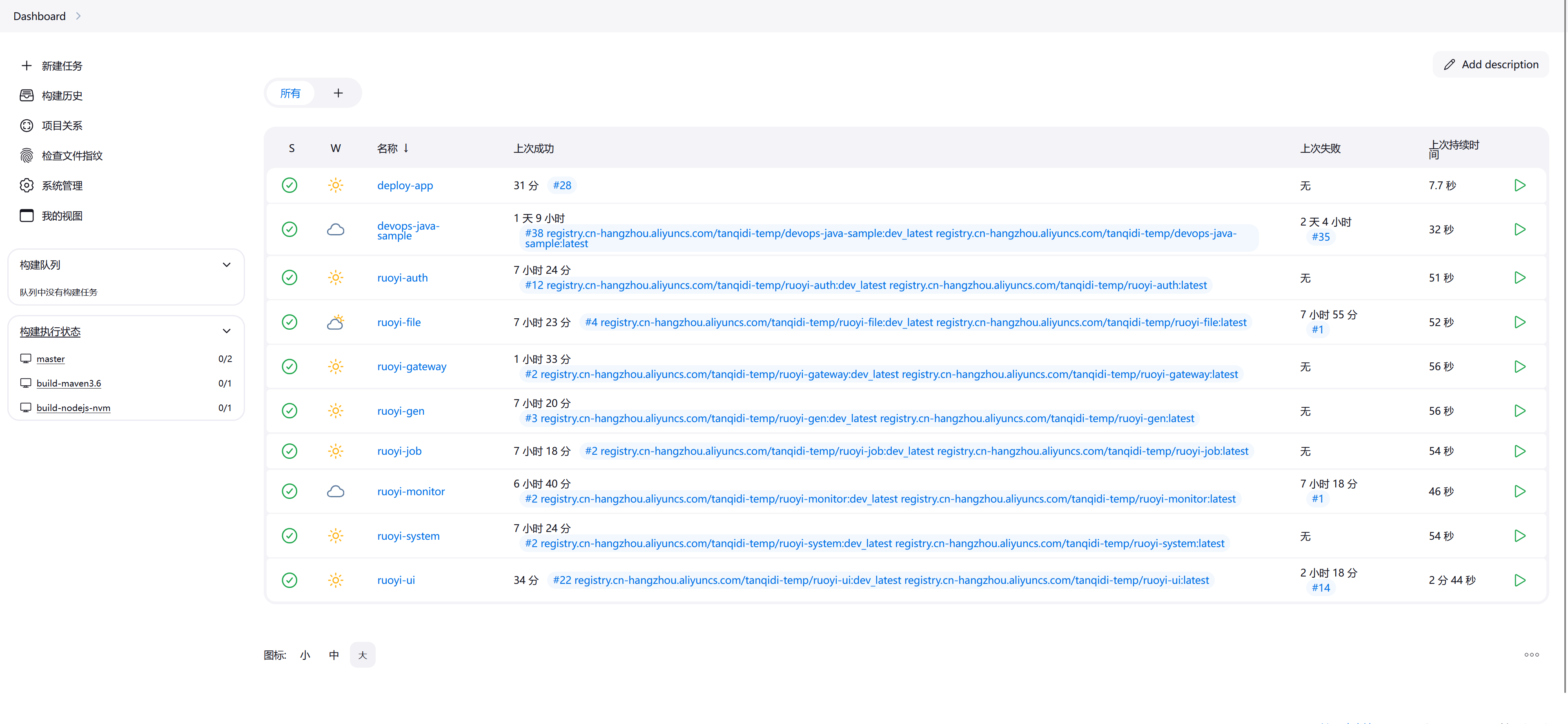Screen dimensions: 1568x724
Task: Open the three-dots menu at bottom right
Action: (x=1532, y=655)
